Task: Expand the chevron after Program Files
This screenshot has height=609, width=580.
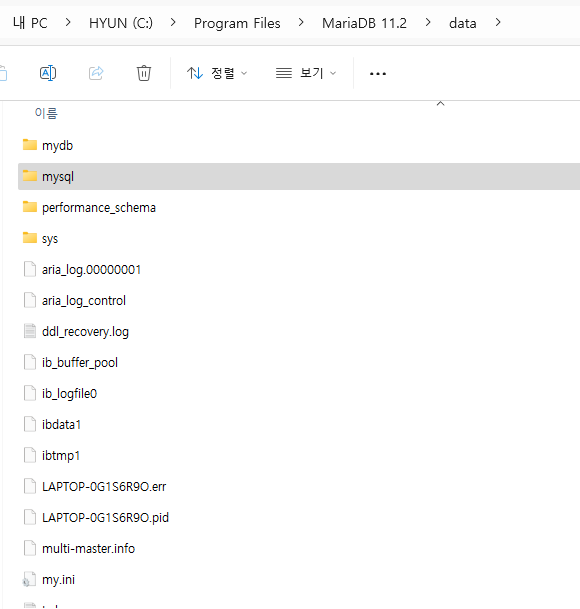Action: [x=301, y=23]
